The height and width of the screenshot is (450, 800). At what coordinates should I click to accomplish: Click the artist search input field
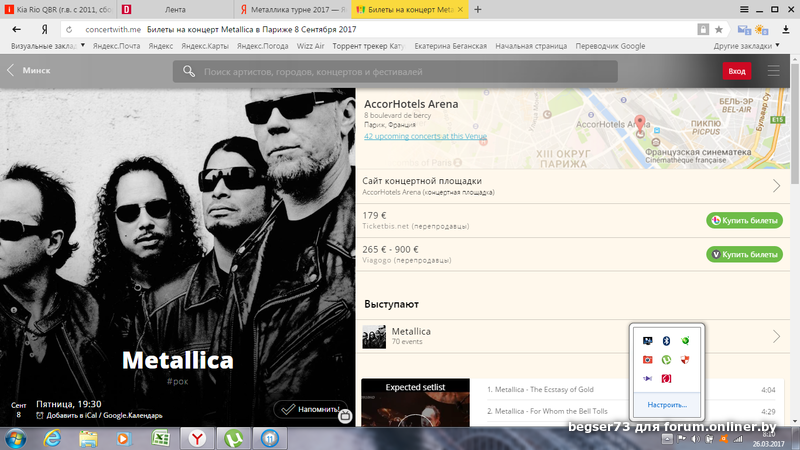point(395,71)
